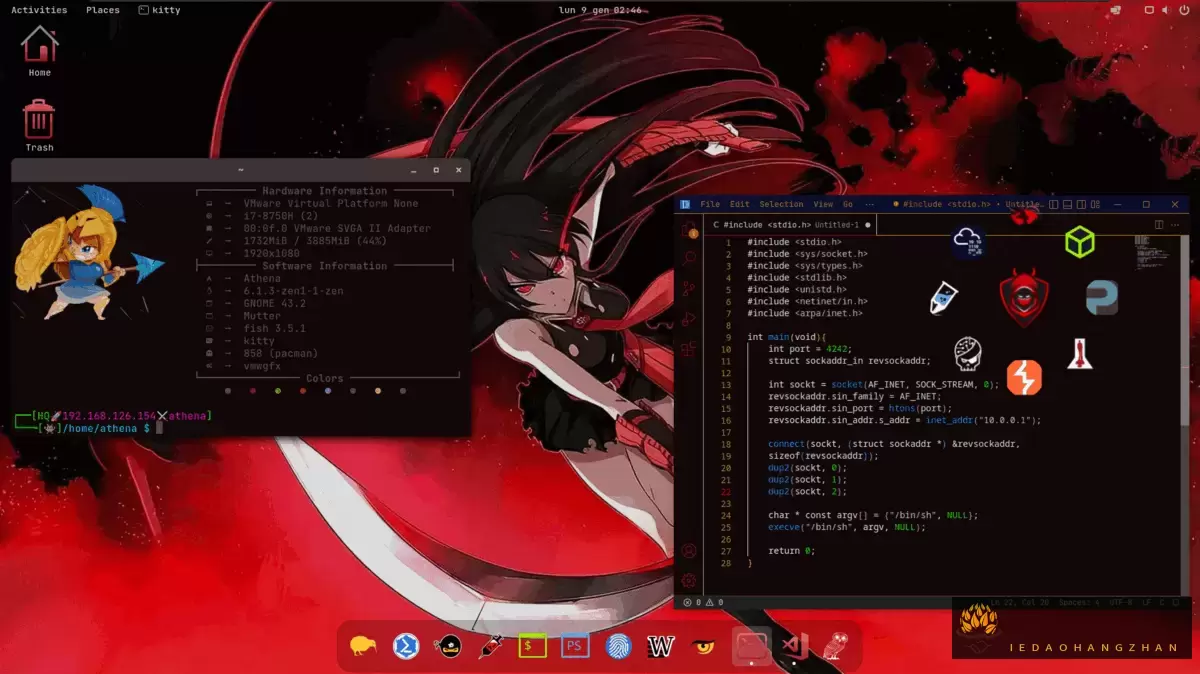Click the terminal prompt after /home/athena $

point(158,428)
